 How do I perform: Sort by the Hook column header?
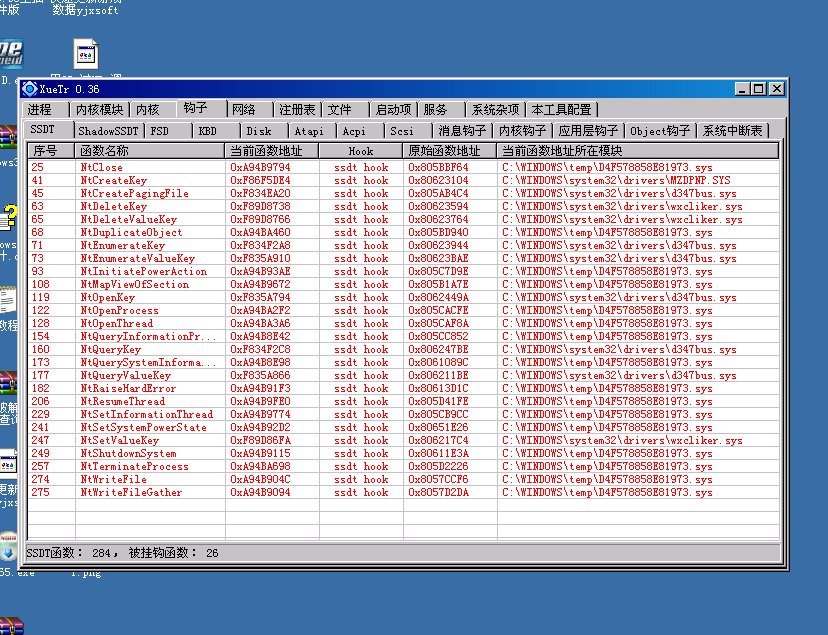(x=361, y=151)
